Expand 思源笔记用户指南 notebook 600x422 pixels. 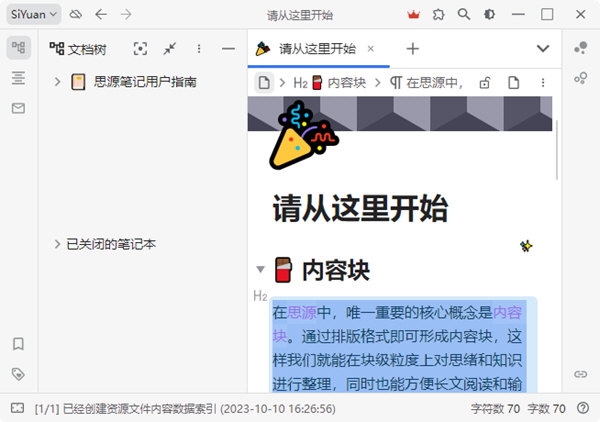coord(57,81)
